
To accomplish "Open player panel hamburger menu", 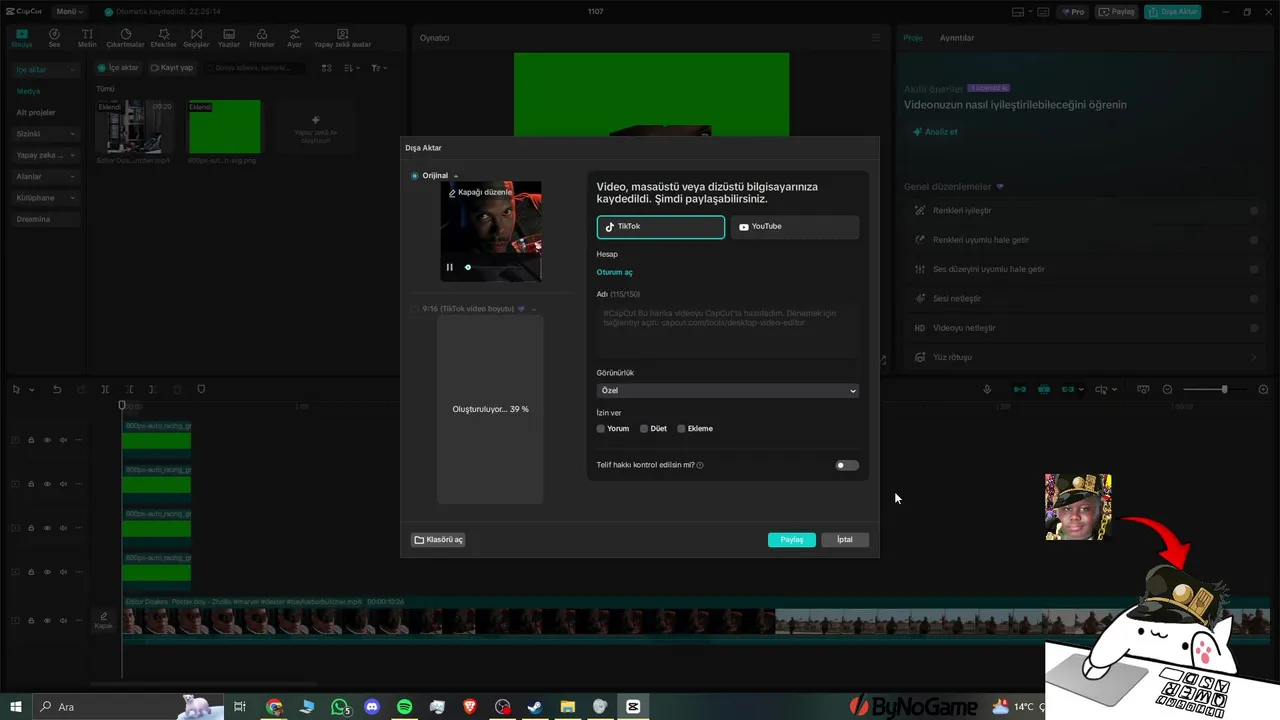I will [x=875, y=38].
